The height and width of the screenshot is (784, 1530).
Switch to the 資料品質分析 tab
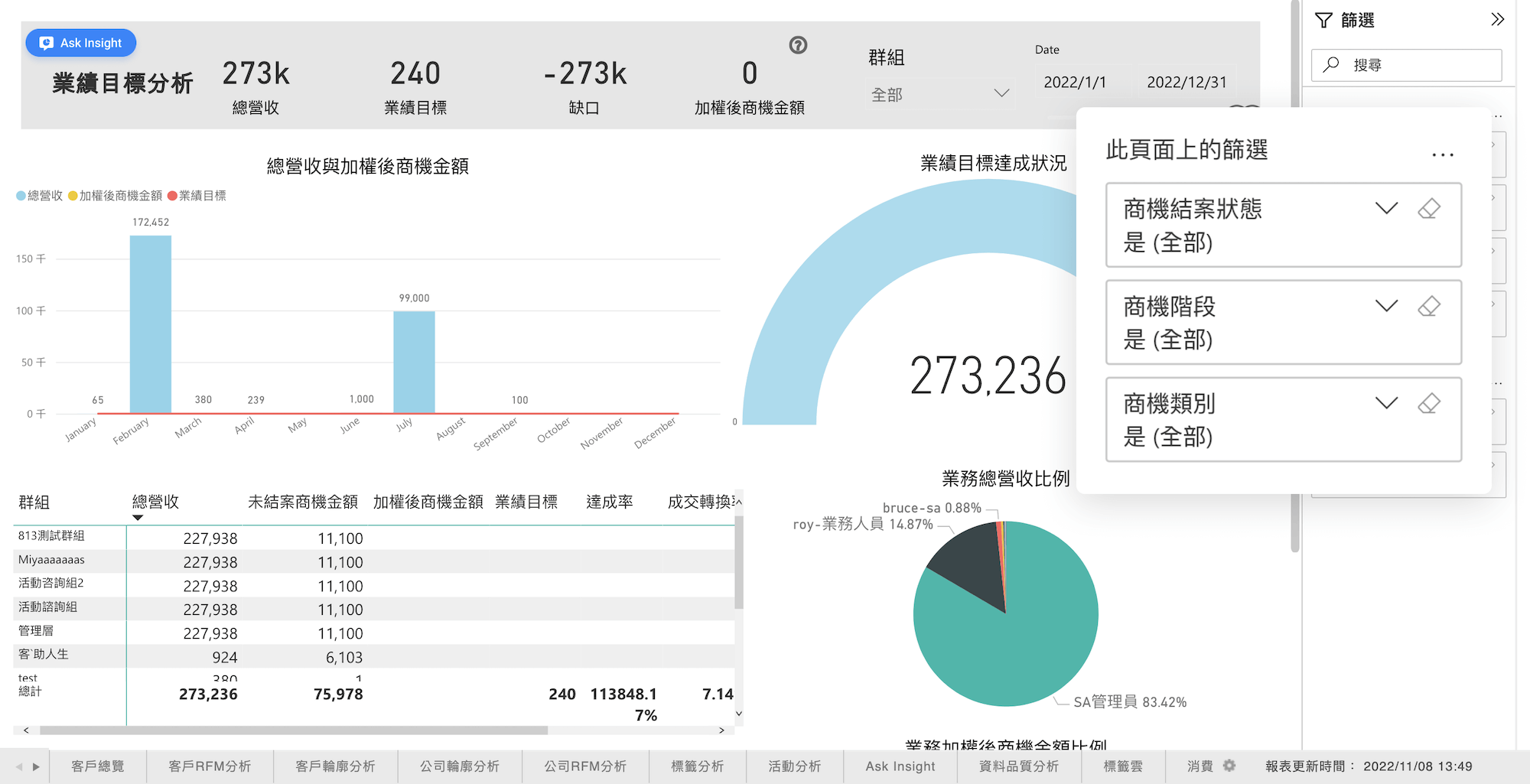tap(1019, 766)
